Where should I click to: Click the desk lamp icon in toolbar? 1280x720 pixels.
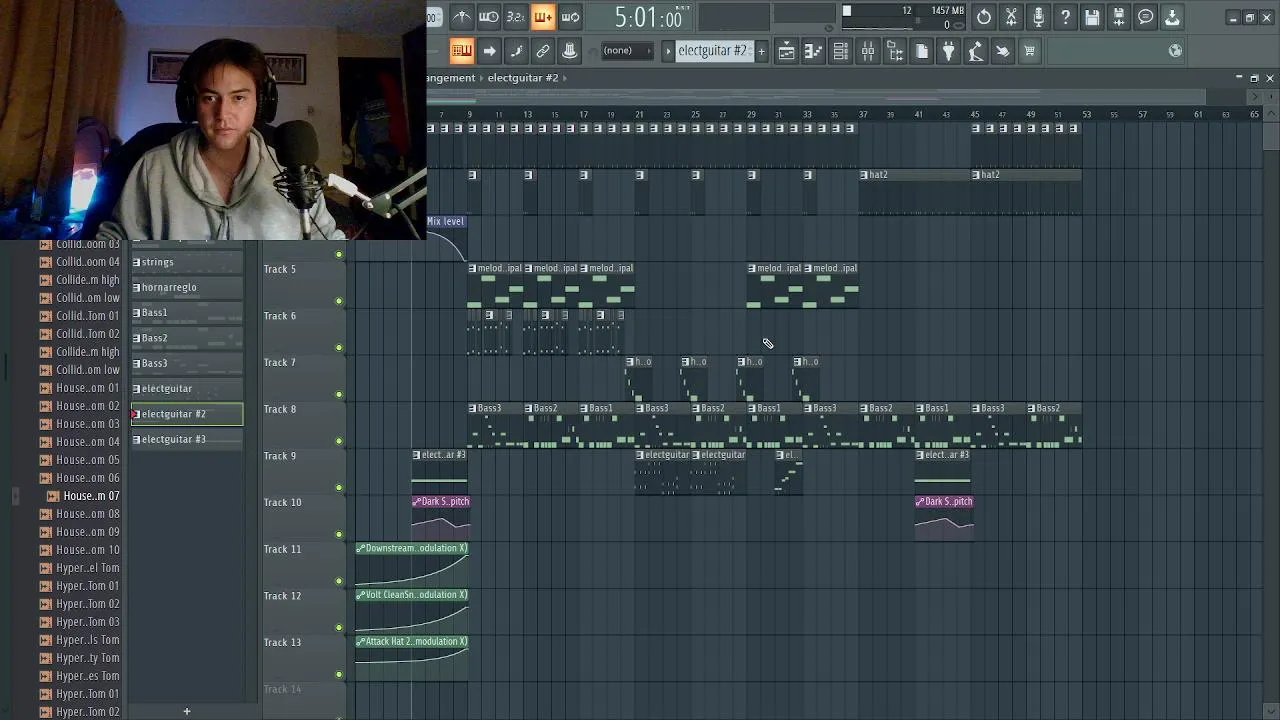[x=975, y=51]
